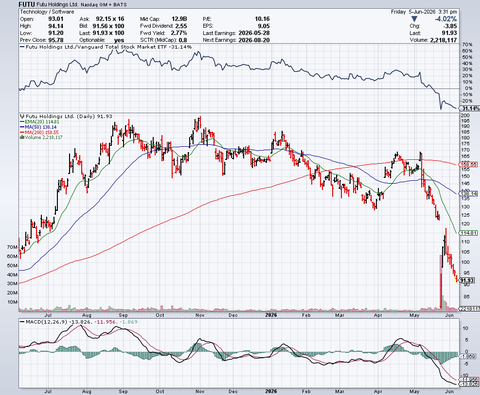Click the Mkt Cap value 12.9B
The width and height of the screenshot is (480, 395).
pyautogui.click(x=179, y=19)
